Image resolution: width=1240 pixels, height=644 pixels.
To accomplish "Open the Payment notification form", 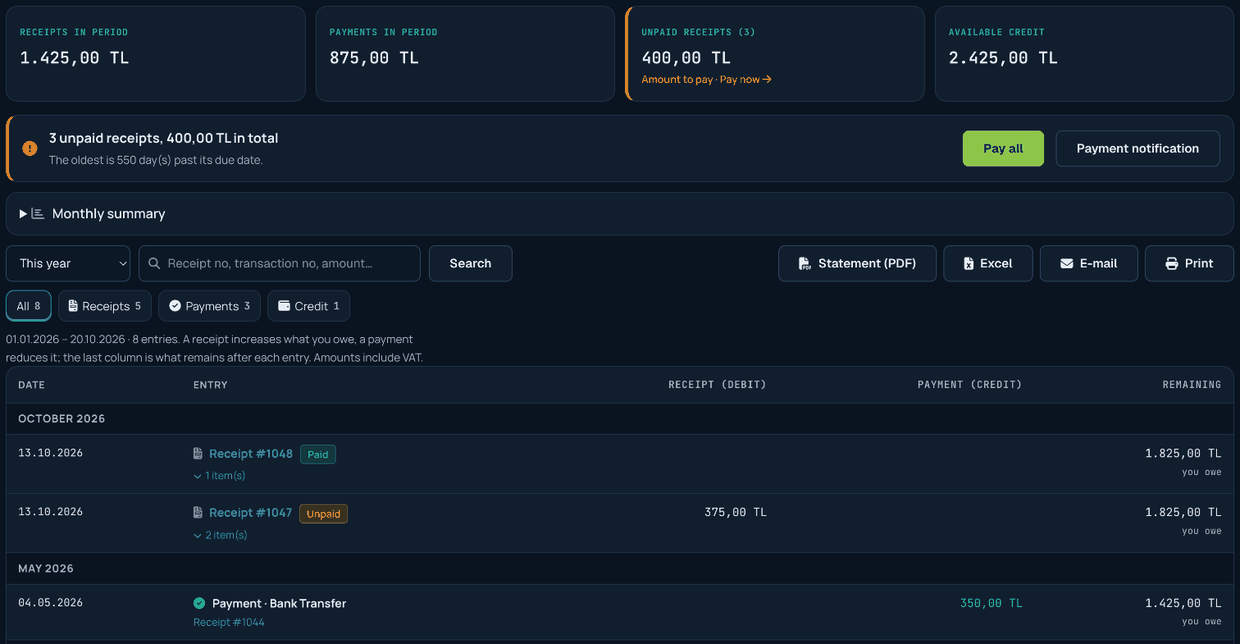I will (x=1138, y=148).
